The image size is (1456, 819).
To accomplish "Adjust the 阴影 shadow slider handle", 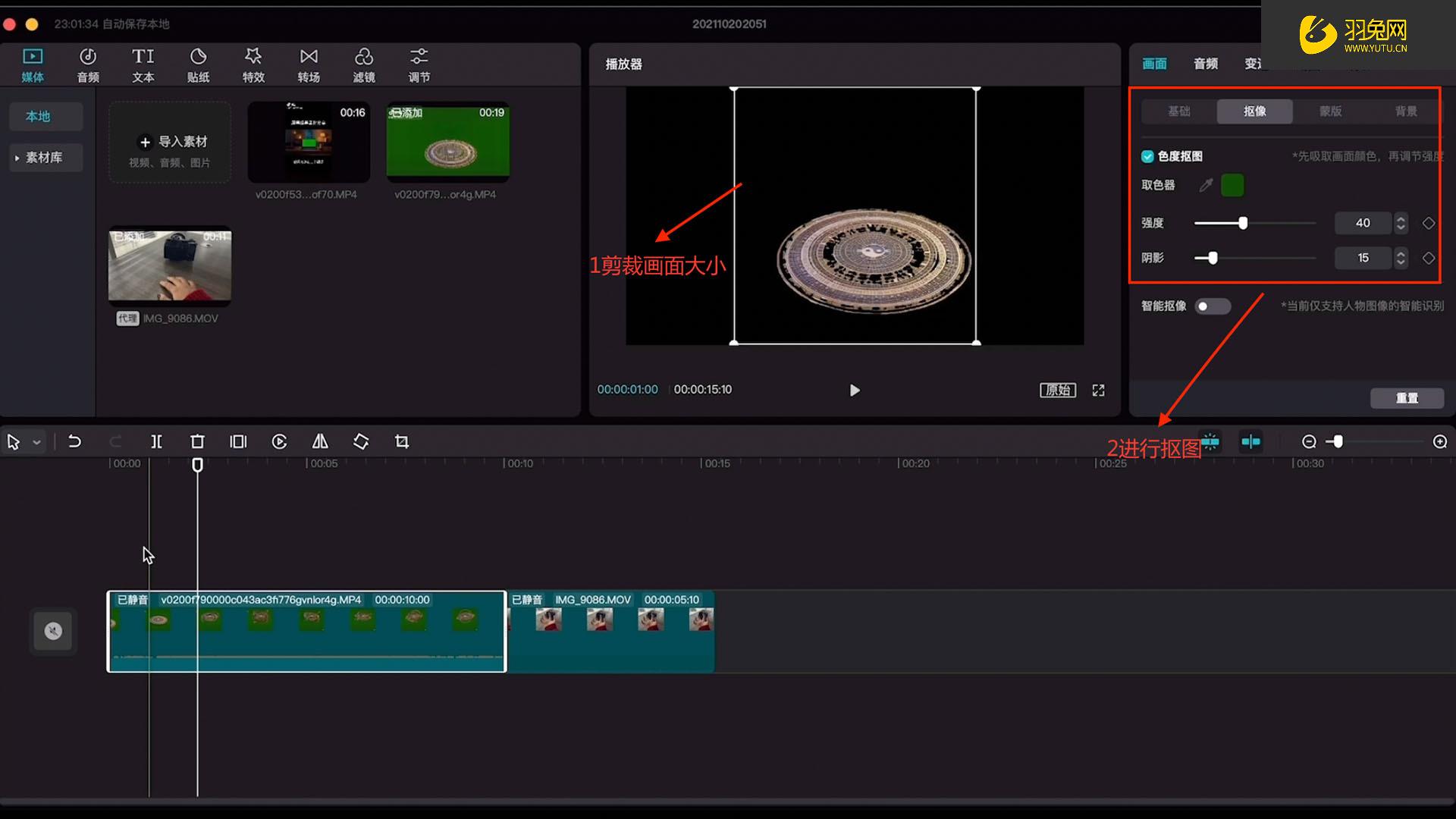I will point(1213,258).
